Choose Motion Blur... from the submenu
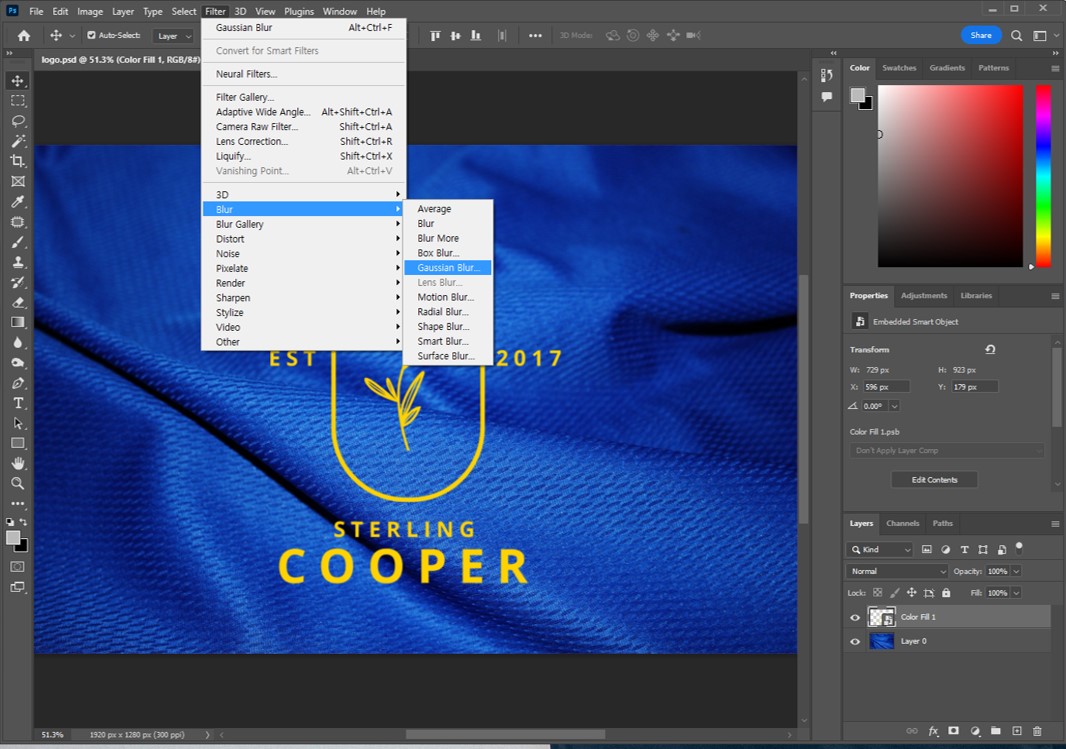1066x749 pixels. pos(448,297)
